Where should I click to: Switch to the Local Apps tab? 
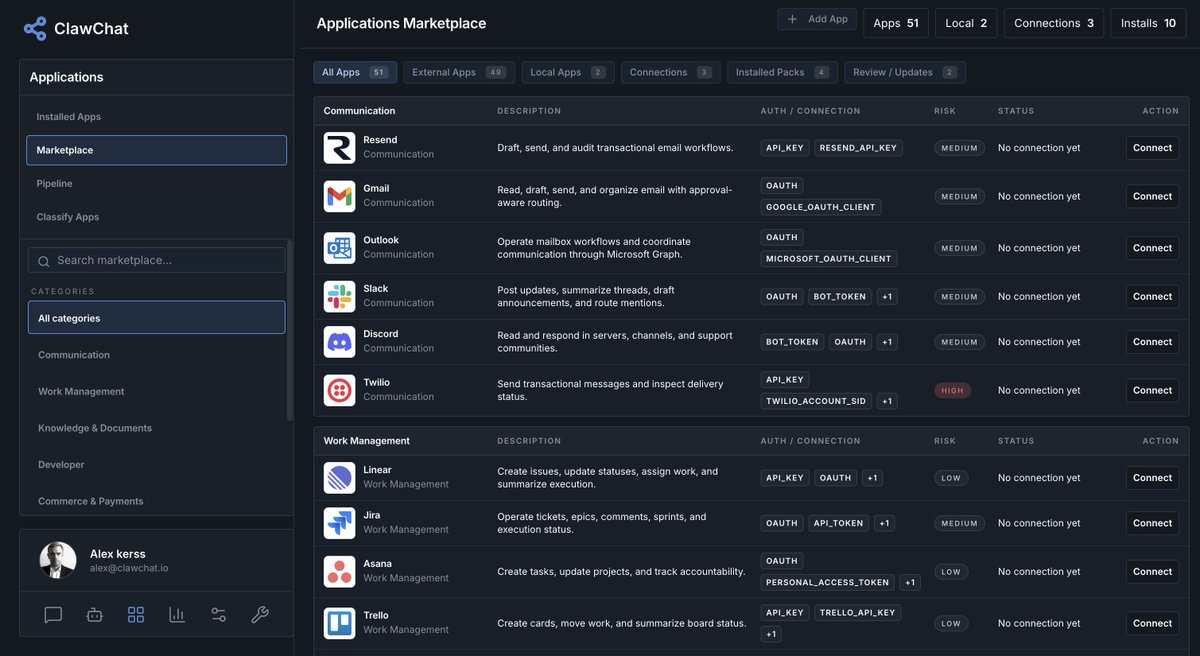click(x=567, y=72)
